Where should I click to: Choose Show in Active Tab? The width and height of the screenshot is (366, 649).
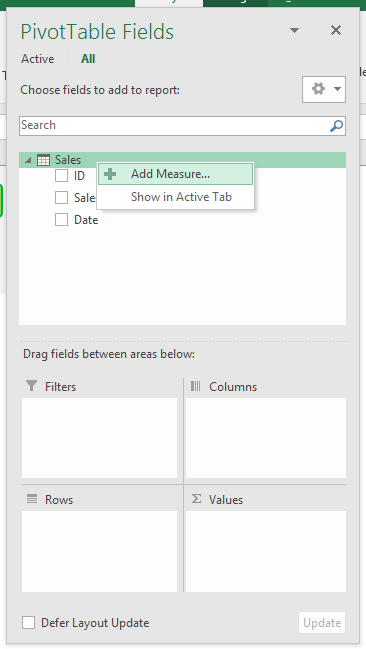pos(181,197)
